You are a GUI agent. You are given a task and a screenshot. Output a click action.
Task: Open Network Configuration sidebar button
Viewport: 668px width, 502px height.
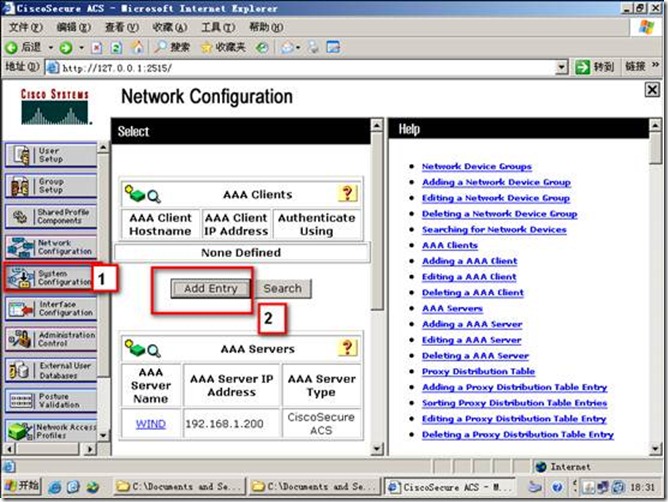coord(51,247)
